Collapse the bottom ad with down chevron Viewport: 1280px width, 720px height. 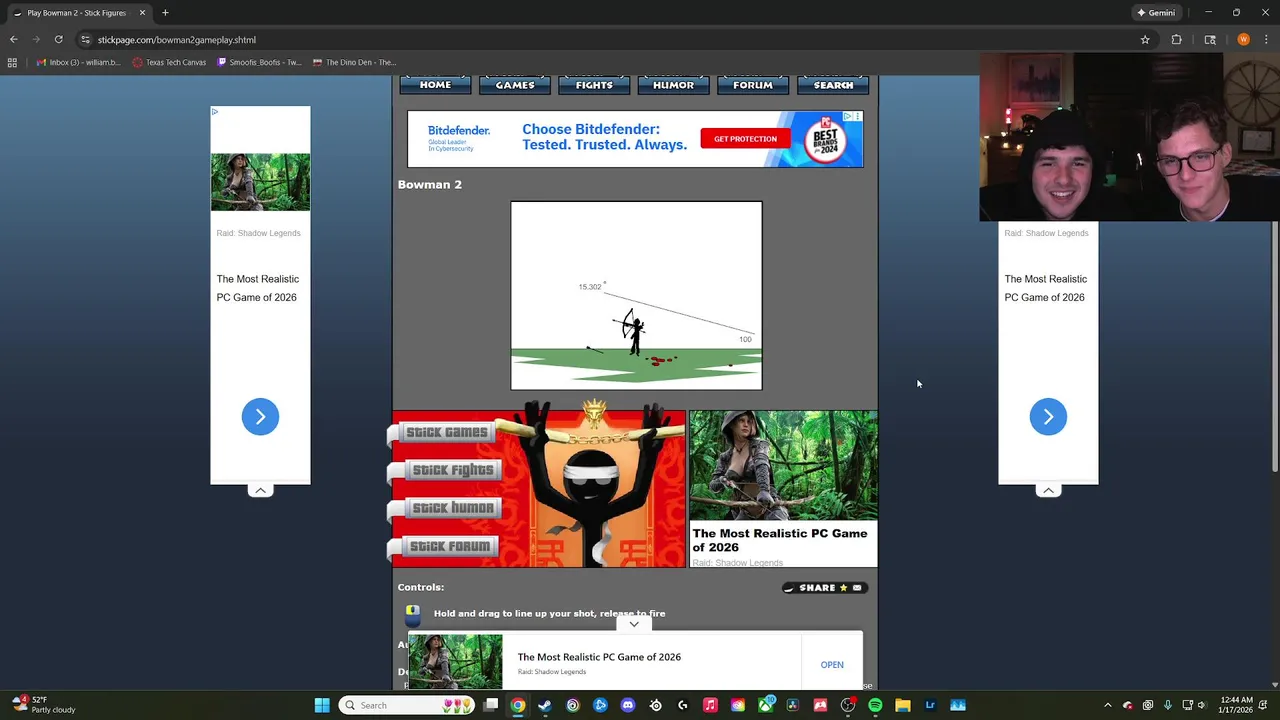click(x=634, y=624)
